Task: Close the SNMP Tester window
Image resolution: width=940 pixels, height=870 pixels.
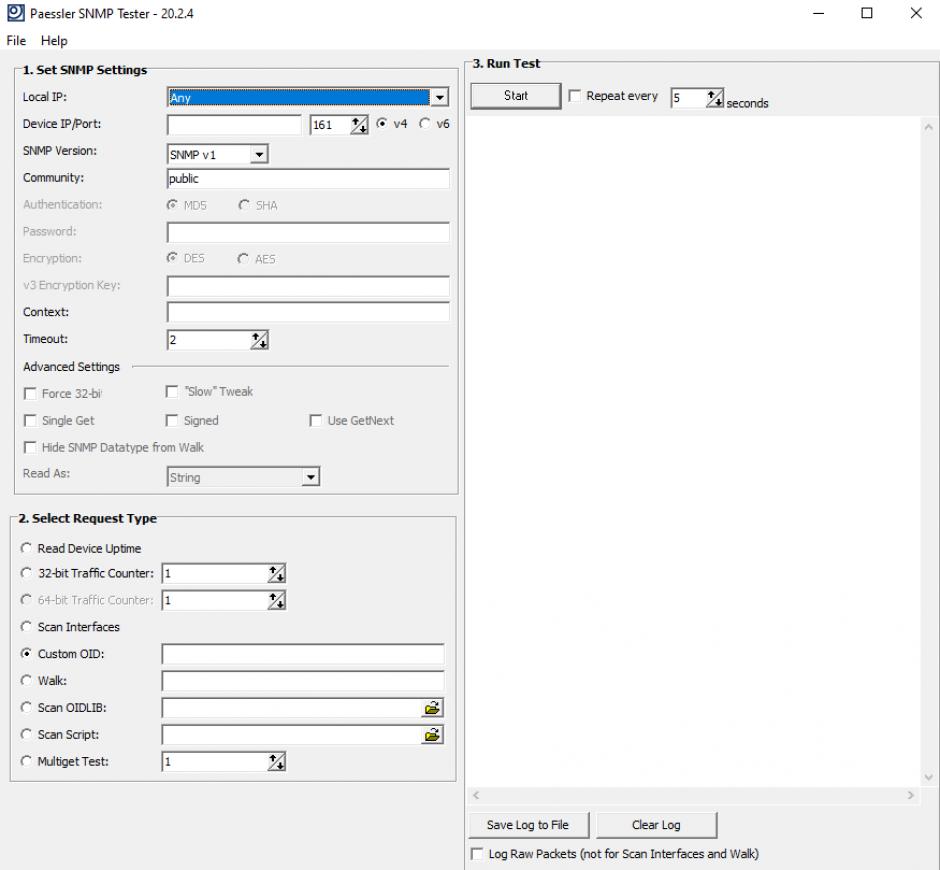Action: [x=916, y=13]
